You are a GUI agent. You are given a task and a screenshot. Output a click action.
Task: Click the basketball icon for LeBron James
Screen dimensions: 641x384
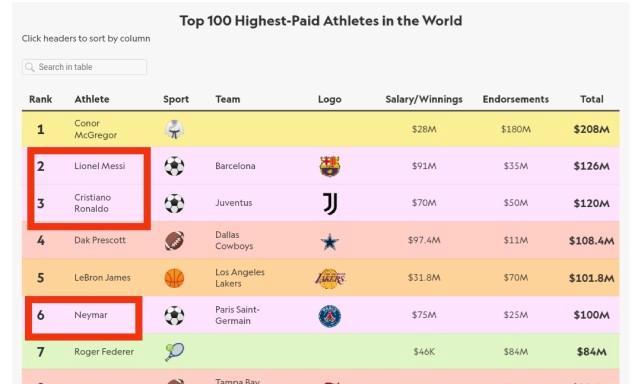pos(175,278)
